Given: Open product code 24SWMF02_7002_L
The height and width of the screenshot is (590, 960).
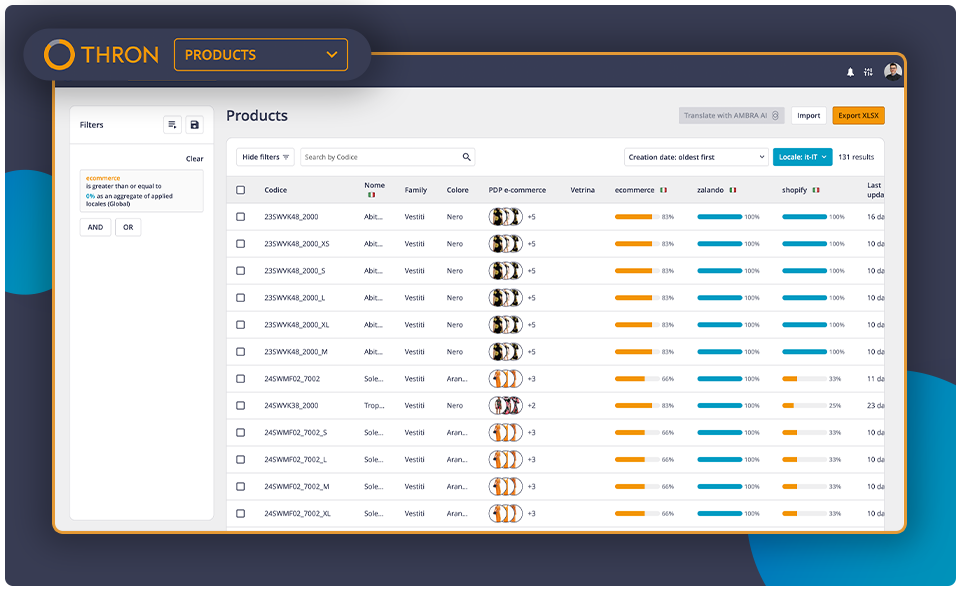Looking at the screenshot, I should click(296, 460).
